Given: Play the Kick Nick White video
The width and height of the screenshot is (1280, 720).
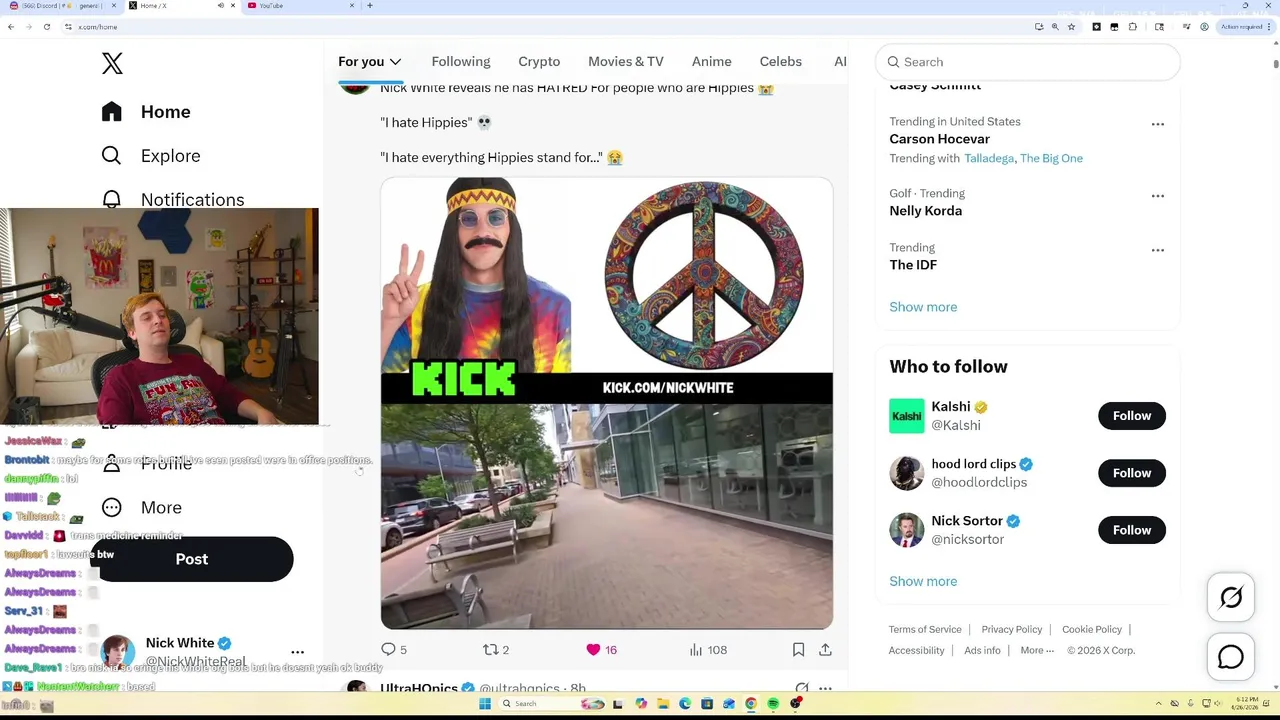Looking at the screenshot, I should click(x=607, y=403).
